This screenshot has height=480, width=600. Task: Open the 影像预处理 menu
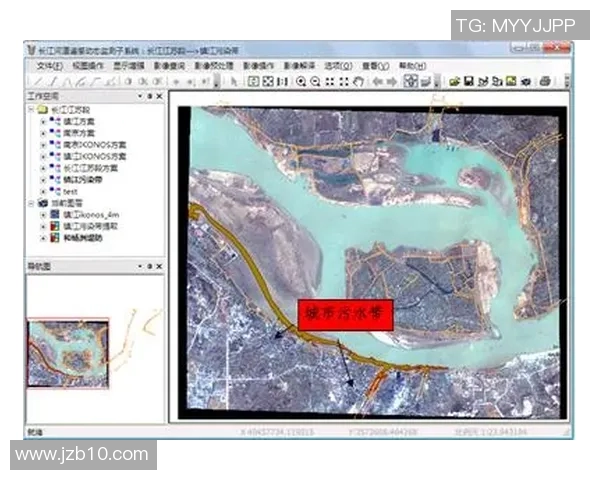pos(214,66)
